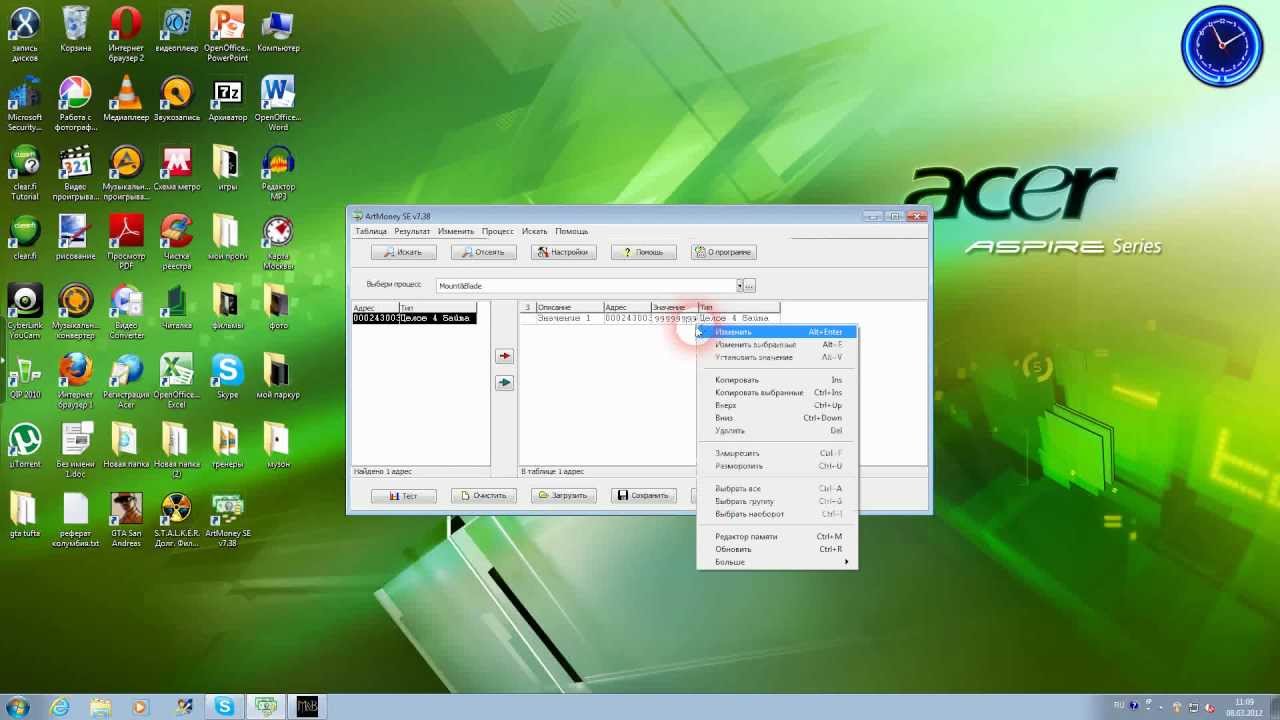This screenshot has width=1280, height=720.
Task: Select the found address 00024300 row
Action: [414, 318]
